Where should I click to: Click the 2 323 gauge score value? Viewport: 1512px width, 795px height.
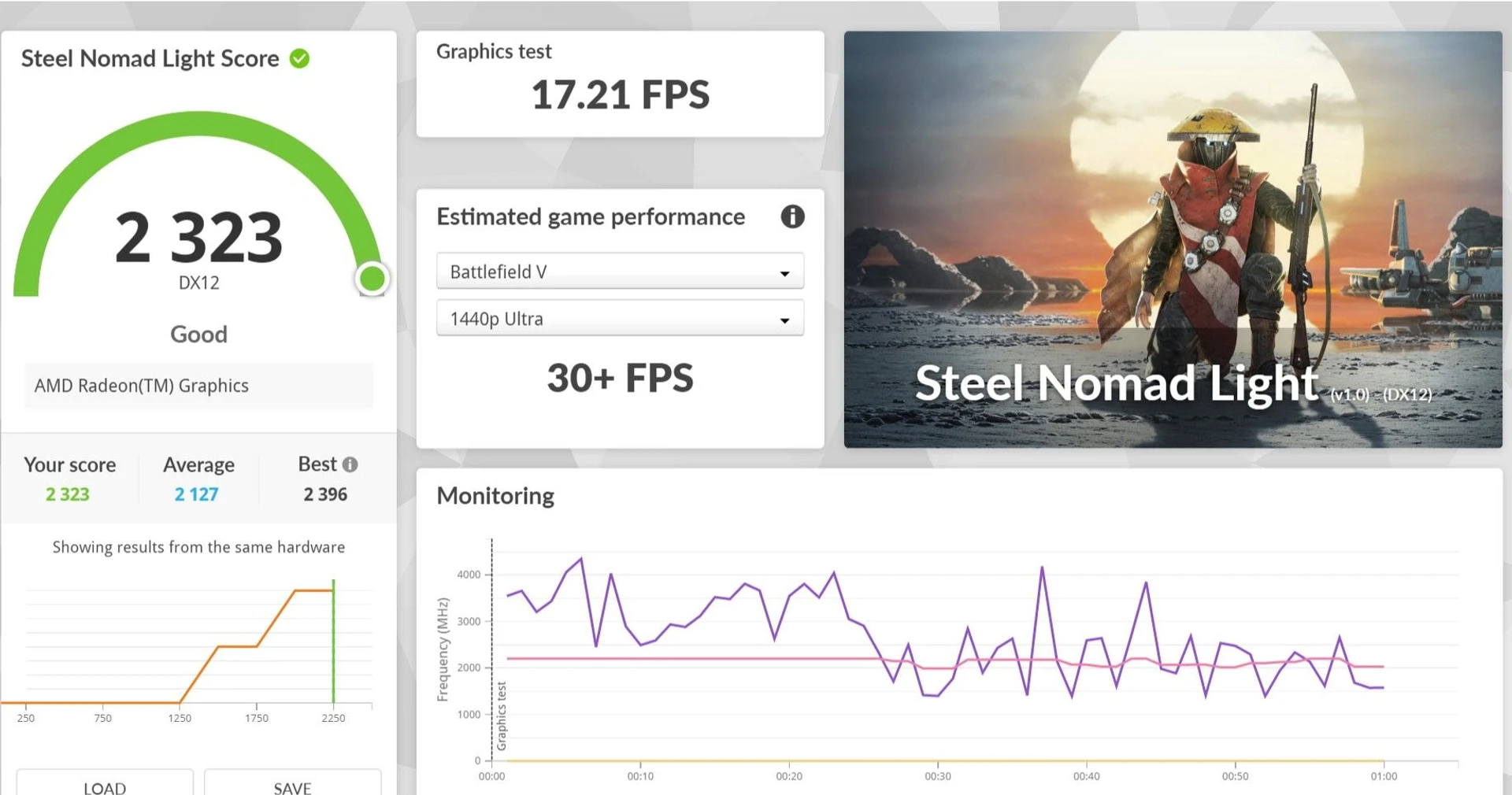198,238
